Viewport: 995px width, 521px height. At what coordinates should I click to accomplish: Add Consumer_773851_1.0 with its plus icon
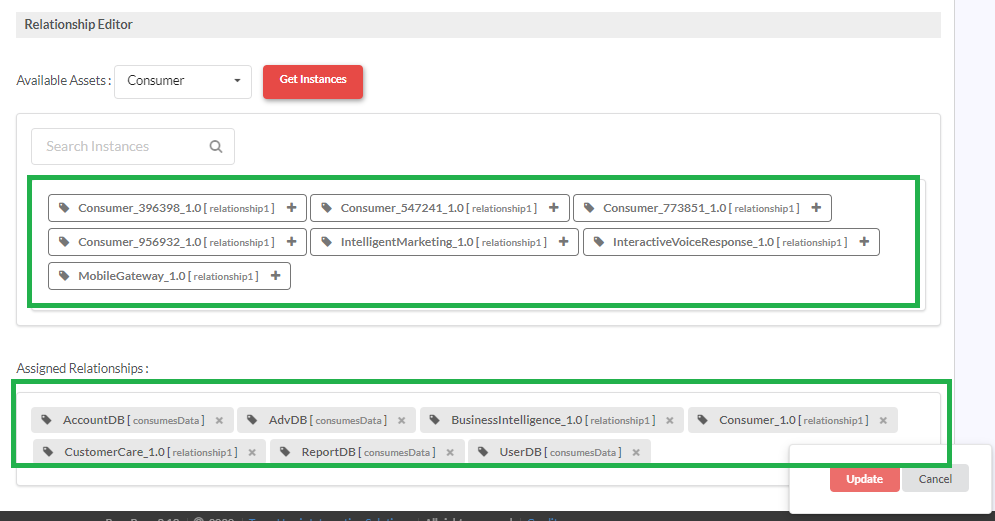(x=816, y=208)
